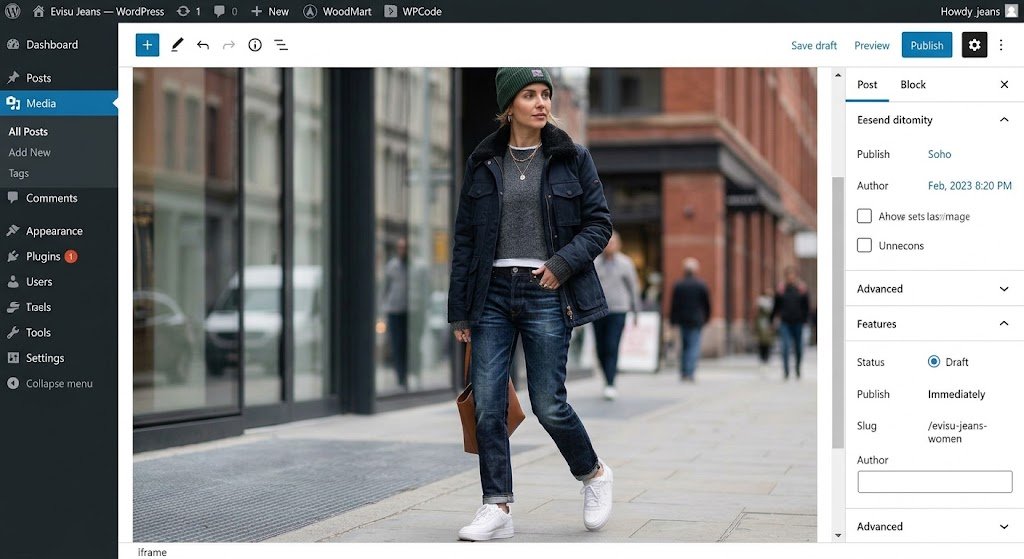Screen dimensions: 1024x559
Task: Click the editor scrollbar down arrow
Action: click(x=838, y=535)
